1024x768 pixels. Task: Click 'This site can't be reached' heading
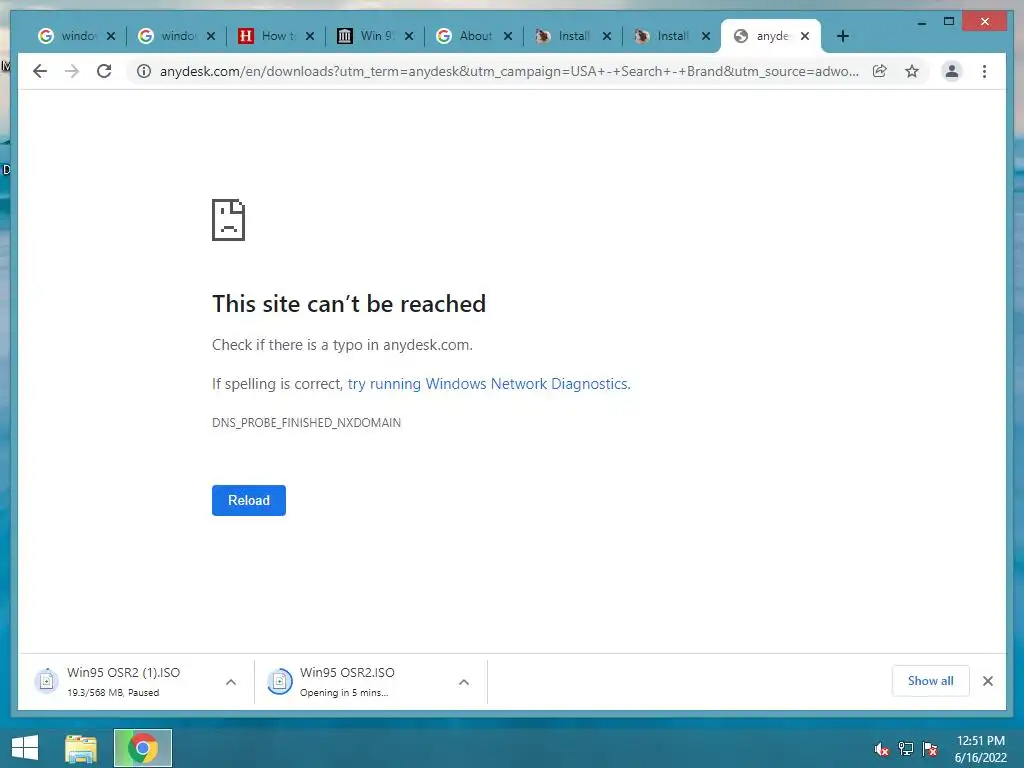pyautogui.click(x=349, y=304)
